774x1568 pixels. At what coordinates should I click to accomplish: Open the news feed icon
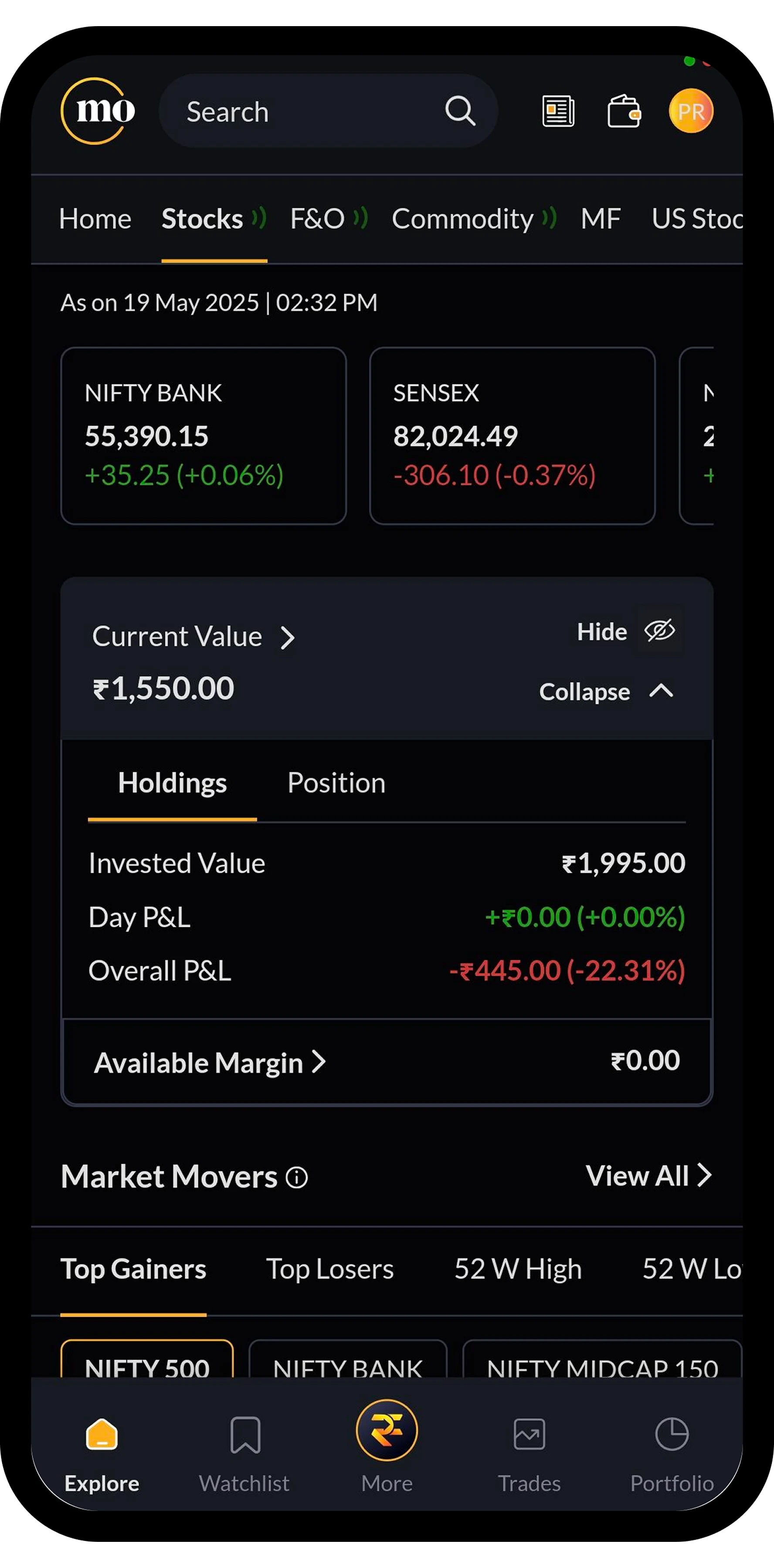pyautogui.click(x=558, y=112)
